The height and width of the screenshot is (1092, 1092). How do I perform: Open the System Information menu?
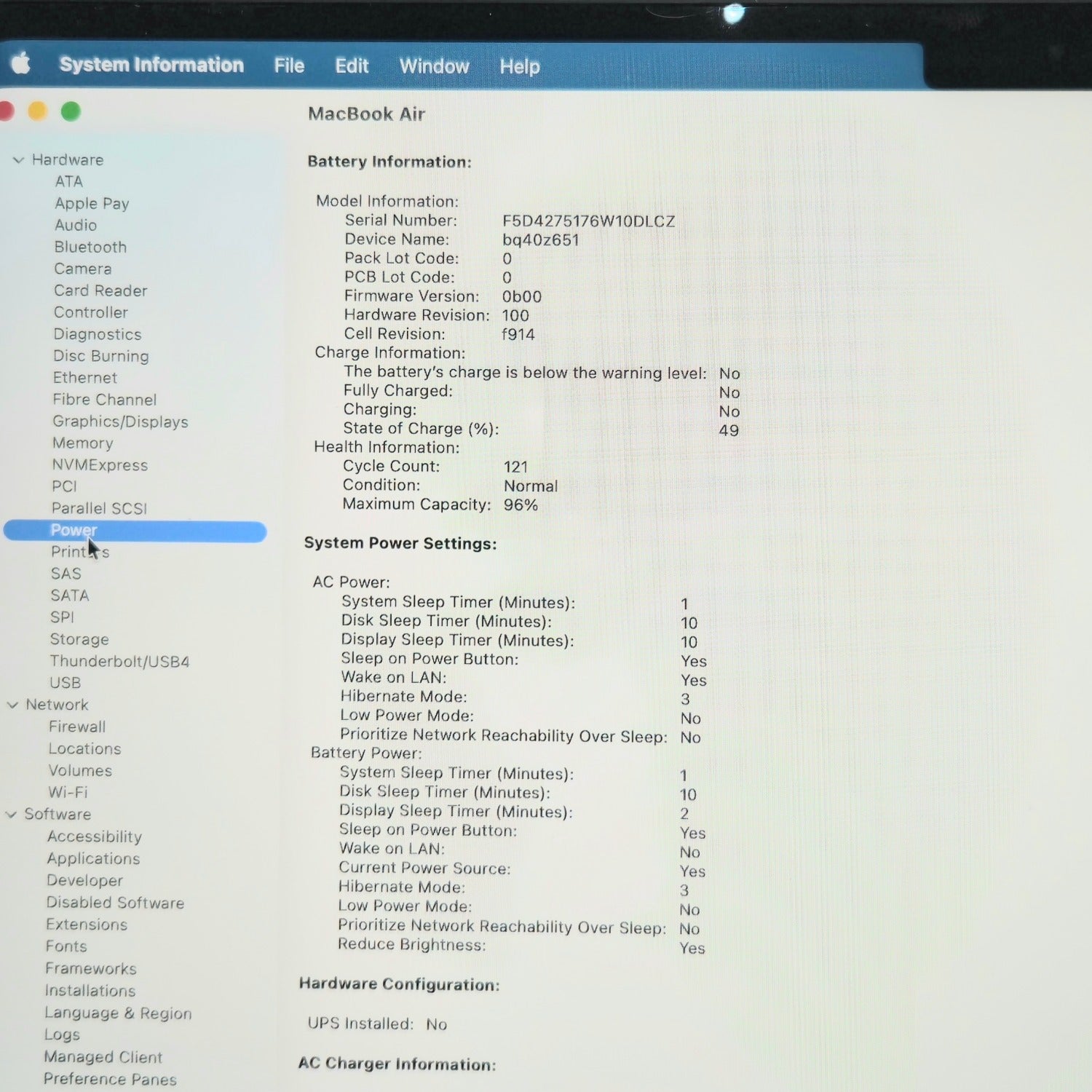point(151,65)
